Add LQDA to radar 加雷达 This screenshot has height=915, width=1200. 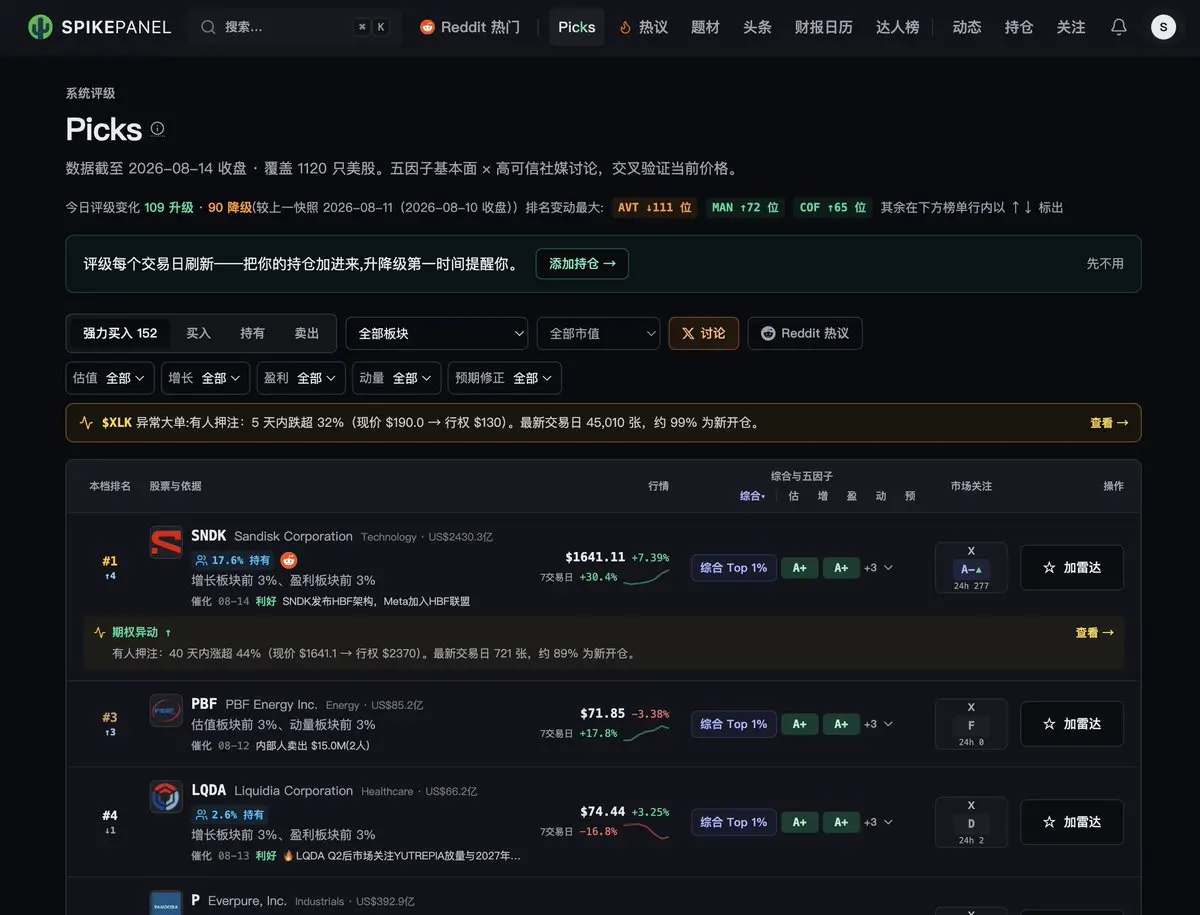pos(1072,822)
